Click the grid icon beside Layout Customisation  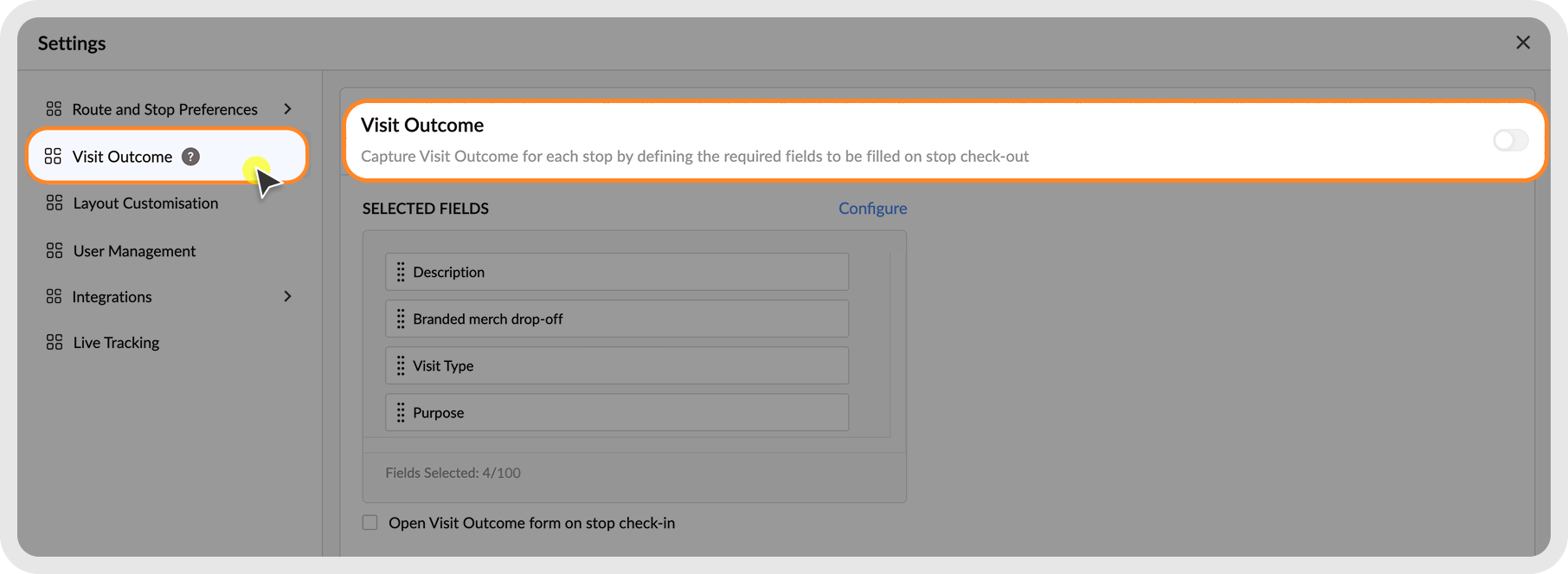pos(55,203)
